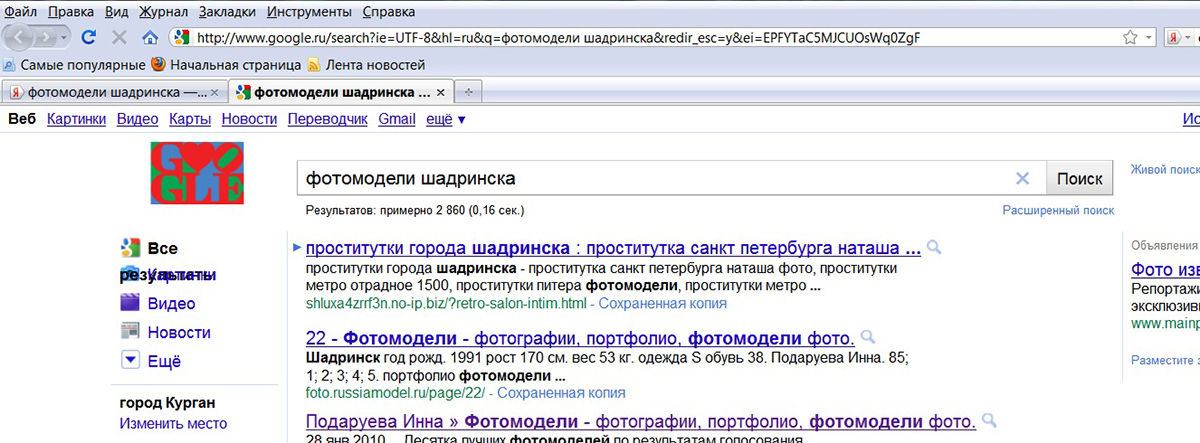Open the 22 - Фотомодели result
1200x443 pixels.
[x=580, y=337]
